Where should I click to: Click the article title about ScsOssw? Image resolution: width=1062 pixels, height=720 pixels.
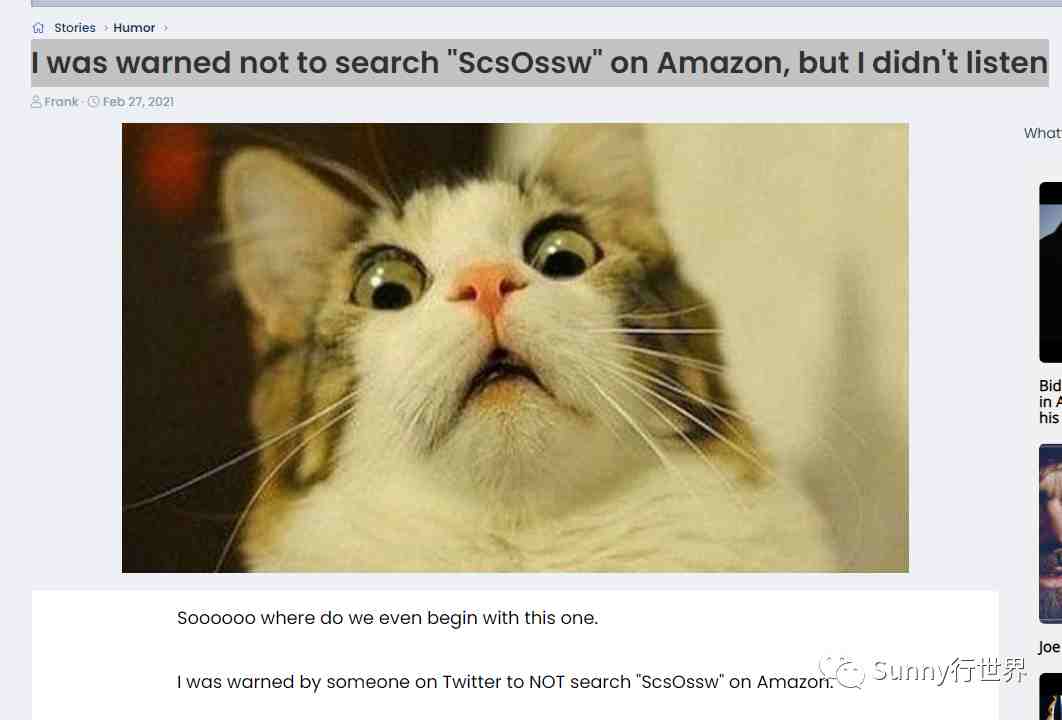click(x=540, y=63)
